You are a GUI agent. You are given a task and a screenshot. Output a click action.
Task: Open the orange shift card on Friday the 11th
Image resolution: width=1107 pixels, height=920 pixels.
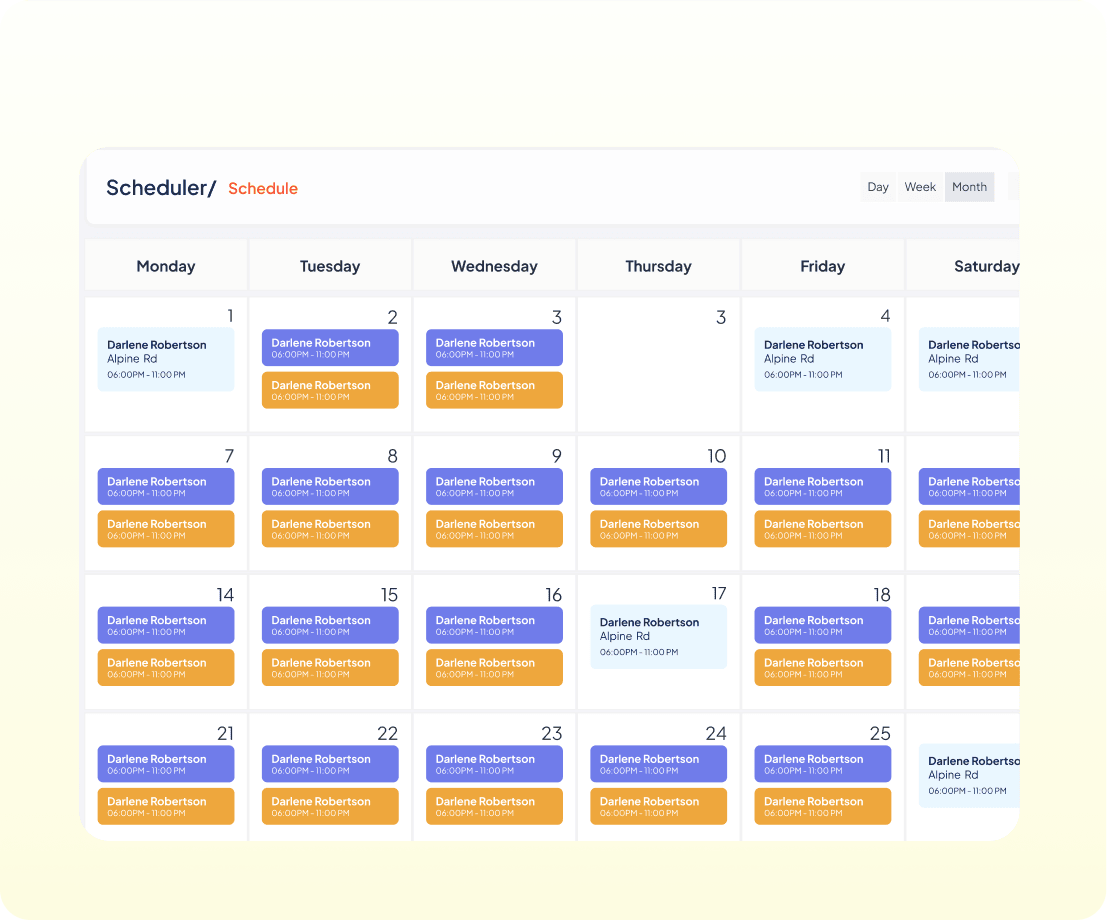pyautogui.click(x=822, y=529)
